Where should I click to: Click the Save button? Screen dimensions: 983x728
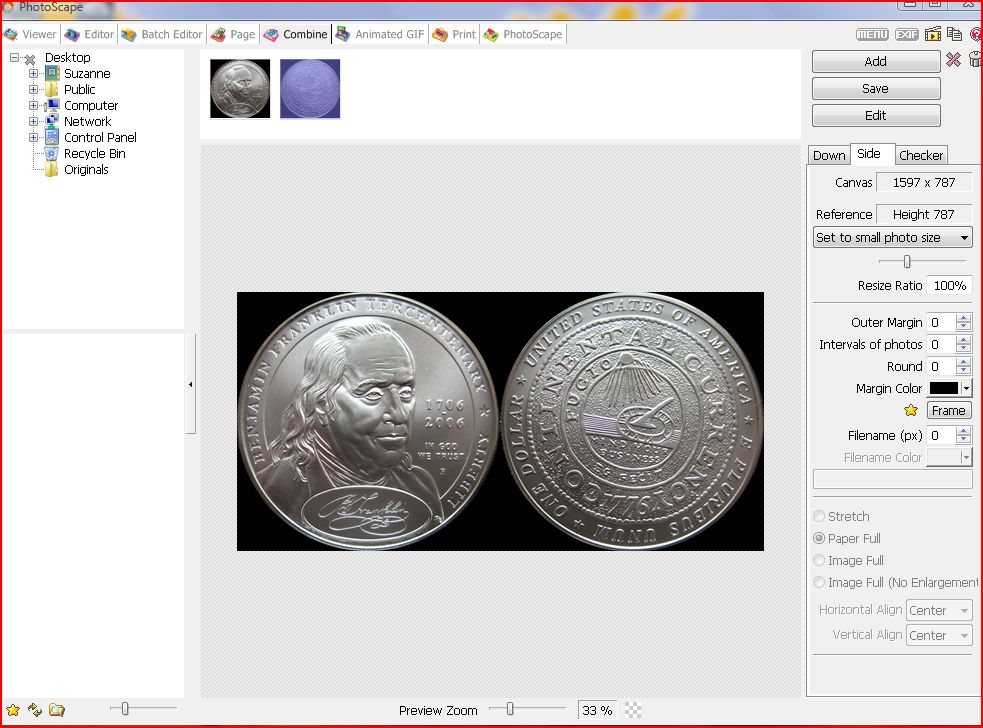click(875, 88)
